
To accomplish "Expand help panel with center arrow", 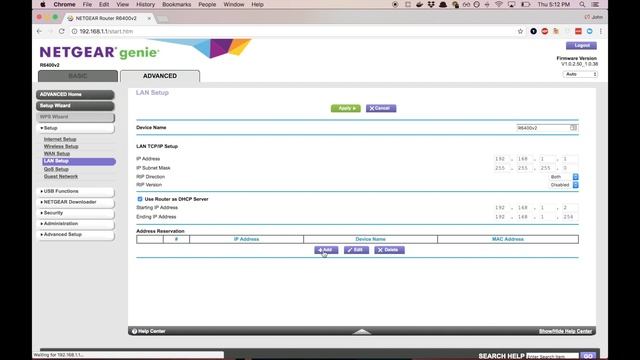I will (x=362, y=331).
